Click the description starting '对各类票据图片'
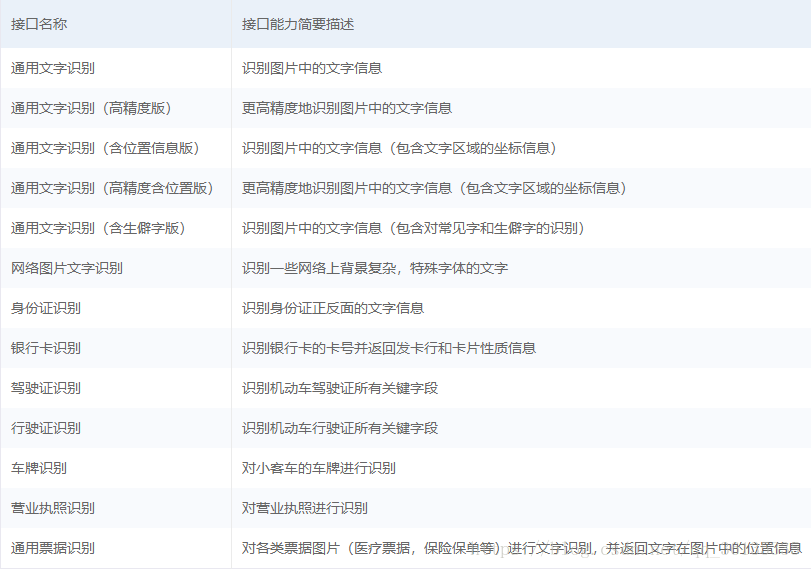This screenshot has height=569, width=811. click(x=522, y=548)
